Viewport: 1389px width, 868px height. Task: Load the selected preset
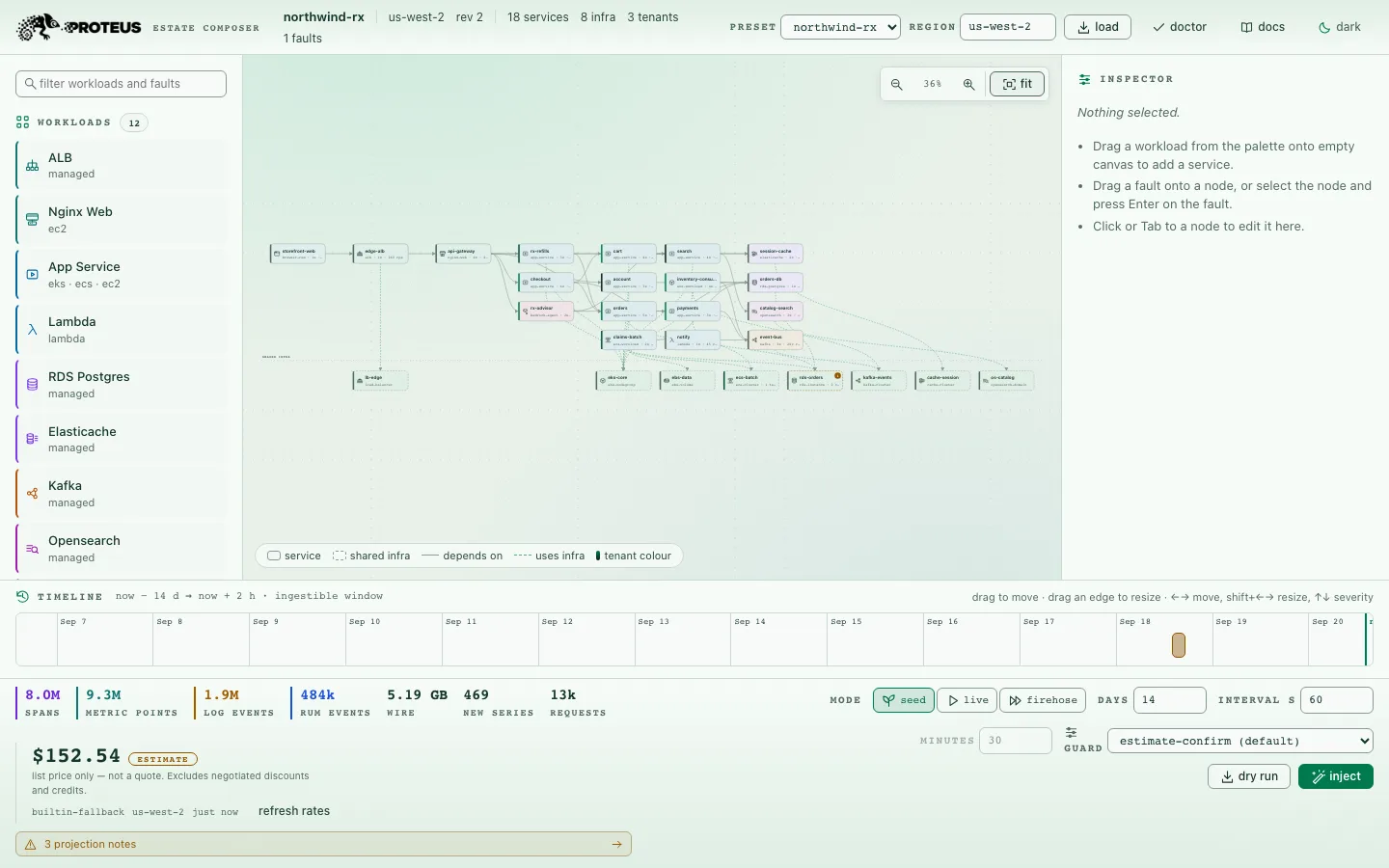coord(1098,27)
